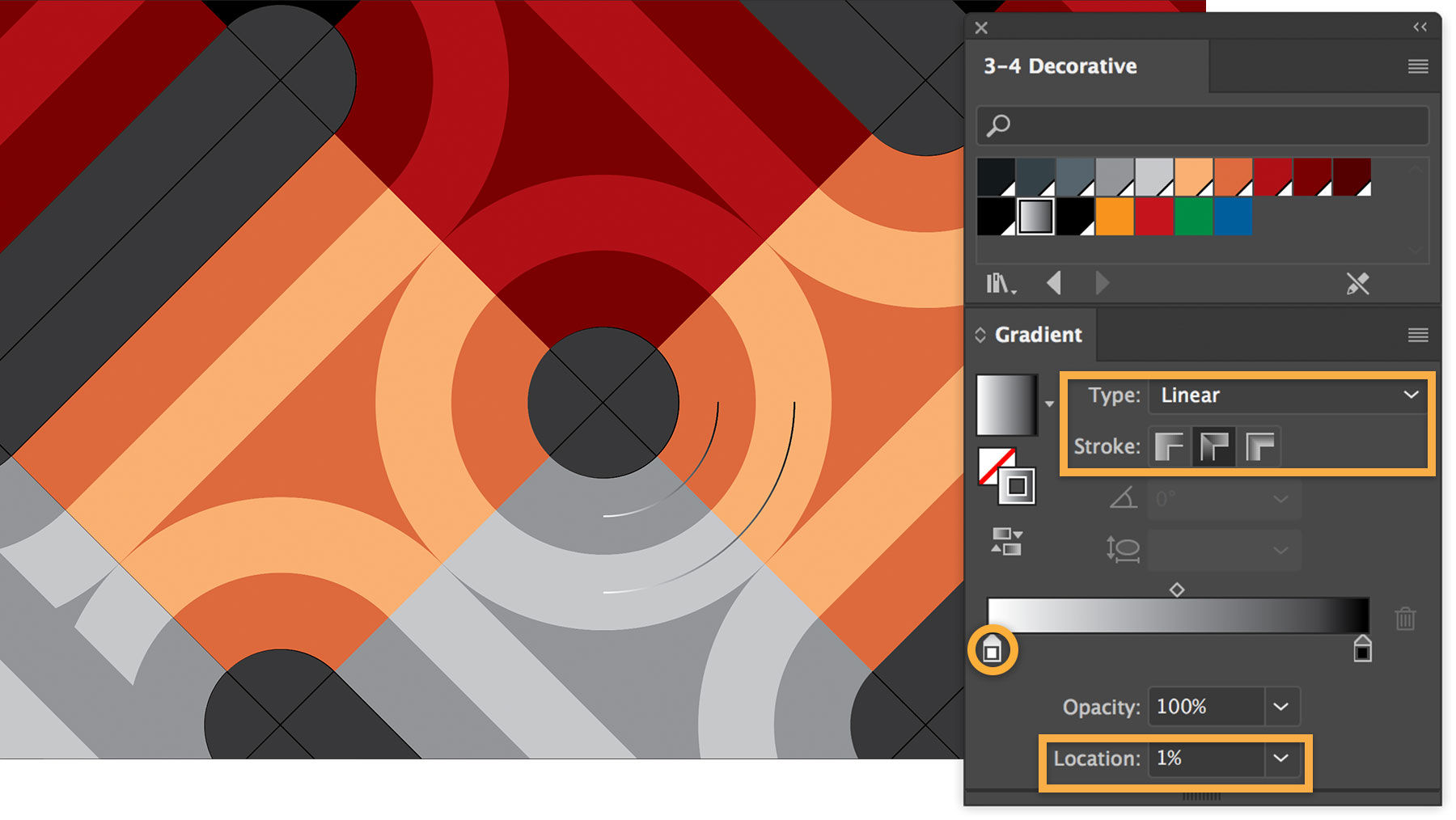
Task: Expand the Location dropdown
Action: (x=1281, y=759)
